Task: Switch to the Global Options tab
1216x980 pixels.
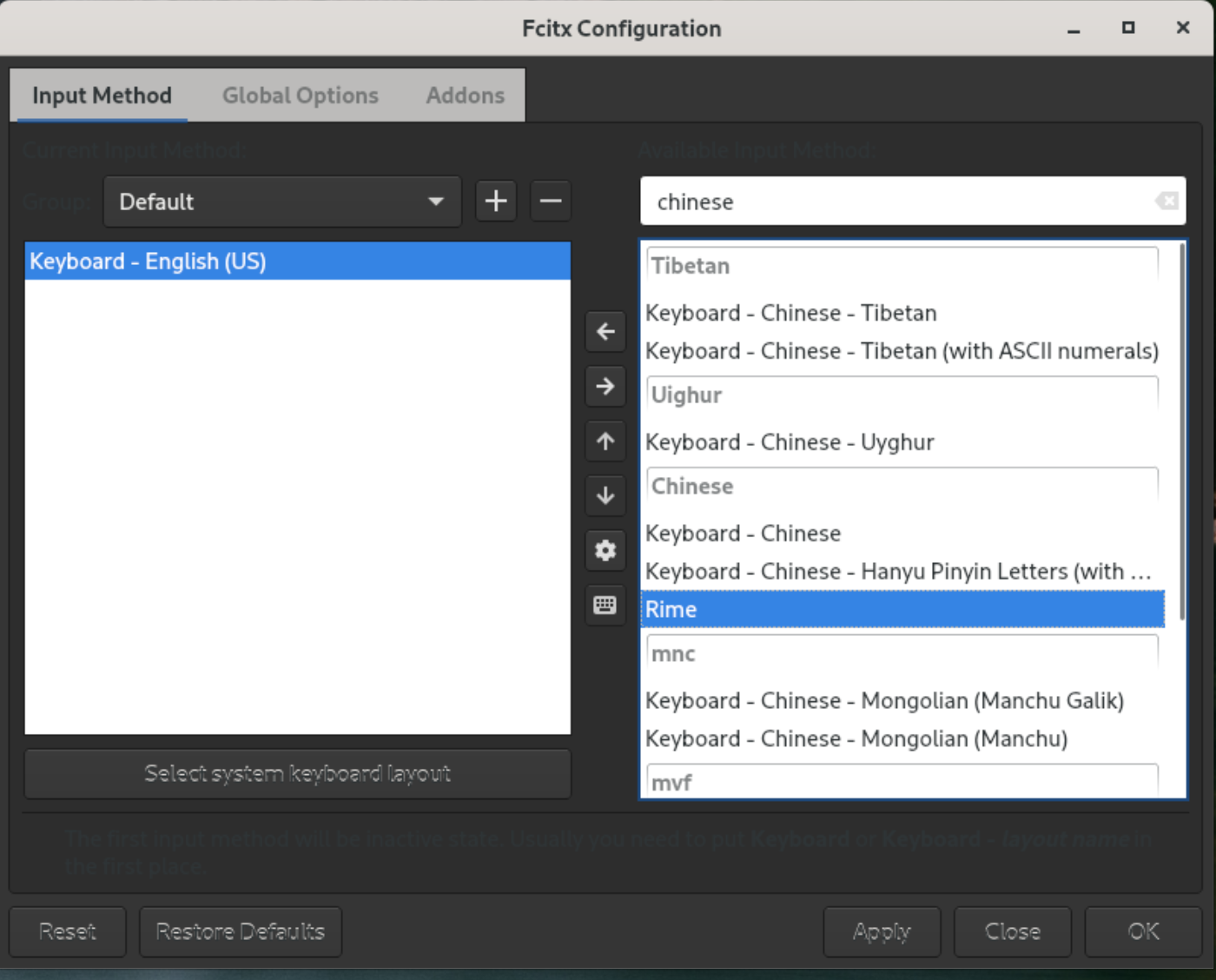Action: (x=301, y=96)
